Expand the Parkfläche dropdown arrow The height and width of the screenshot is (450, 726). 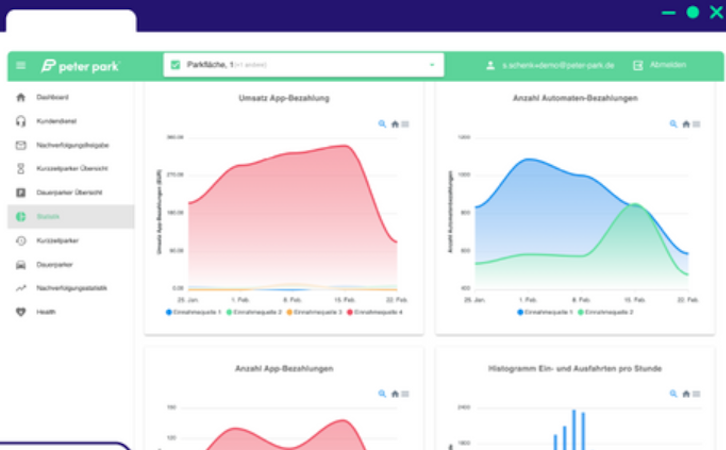(432, 65)
